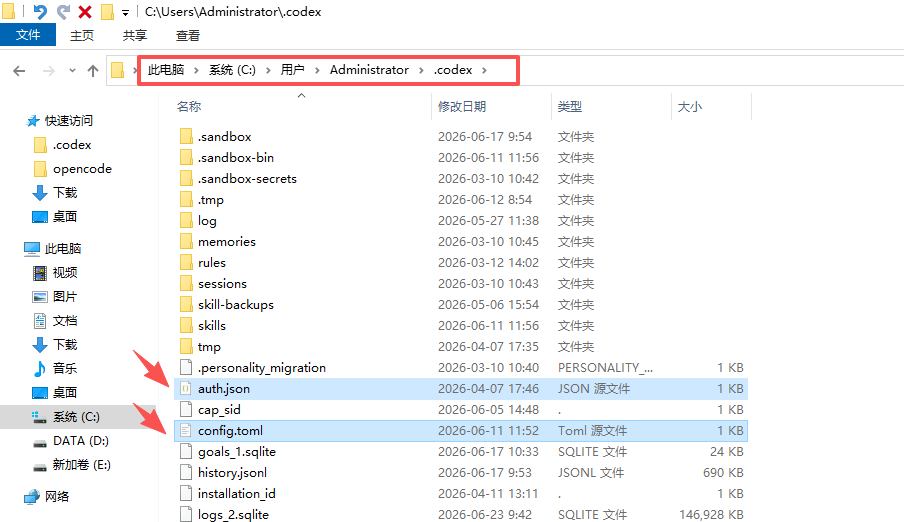Open 桌面 under quick access
The height and width of the screenshot is (522, 904).
click(65, 217)
